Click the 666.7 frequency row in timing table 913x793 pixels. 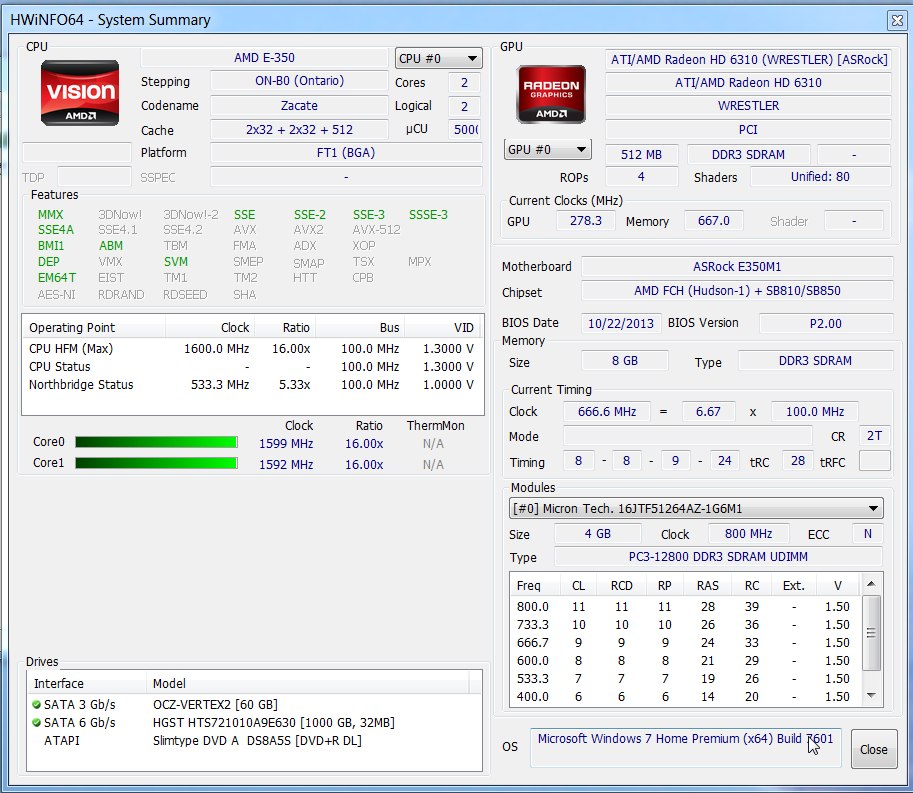tap(686, 643)
